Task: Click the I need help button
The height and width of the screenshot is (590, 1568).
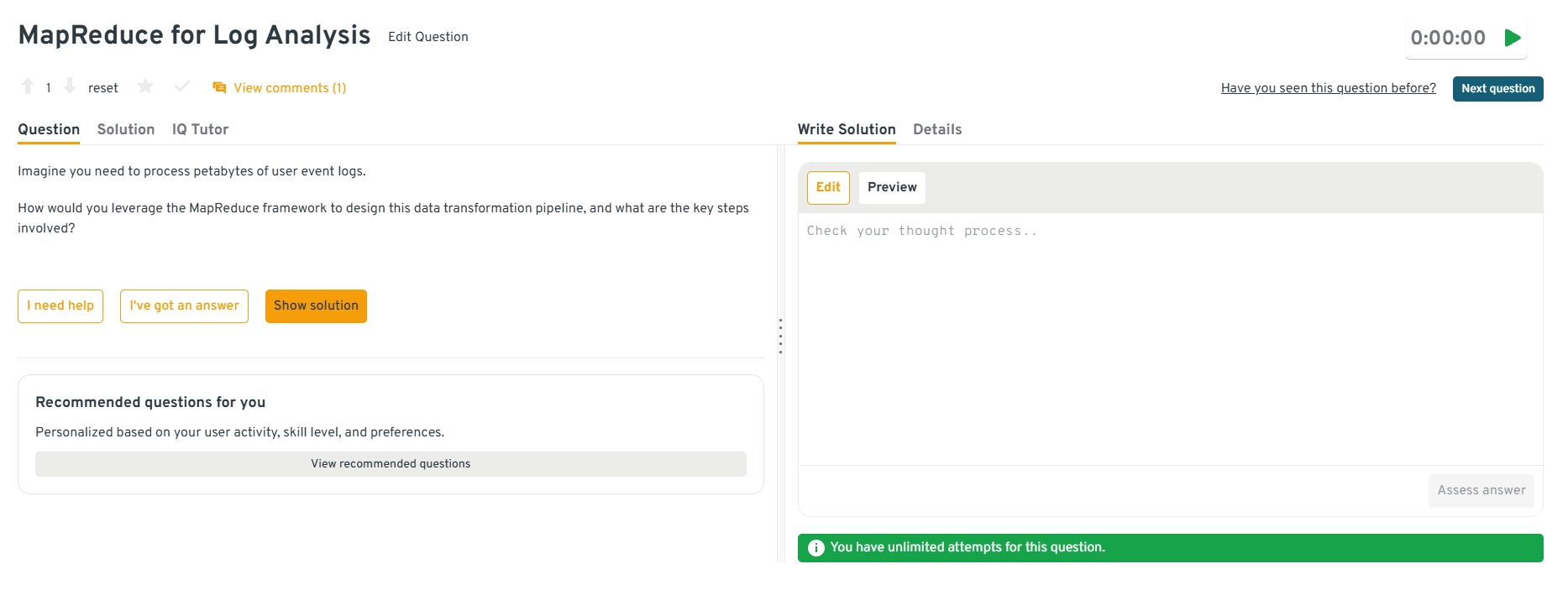Action: 60,305
